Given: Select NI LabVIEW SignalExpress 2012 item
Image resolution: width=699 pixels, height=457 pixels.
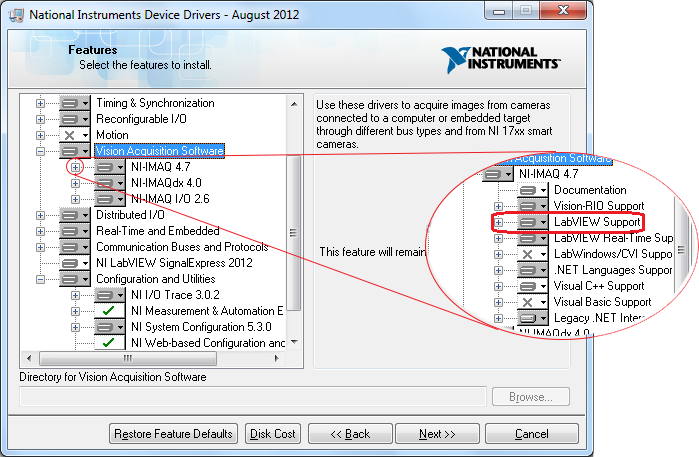Looking at the screenshot, I should point(174,263).
